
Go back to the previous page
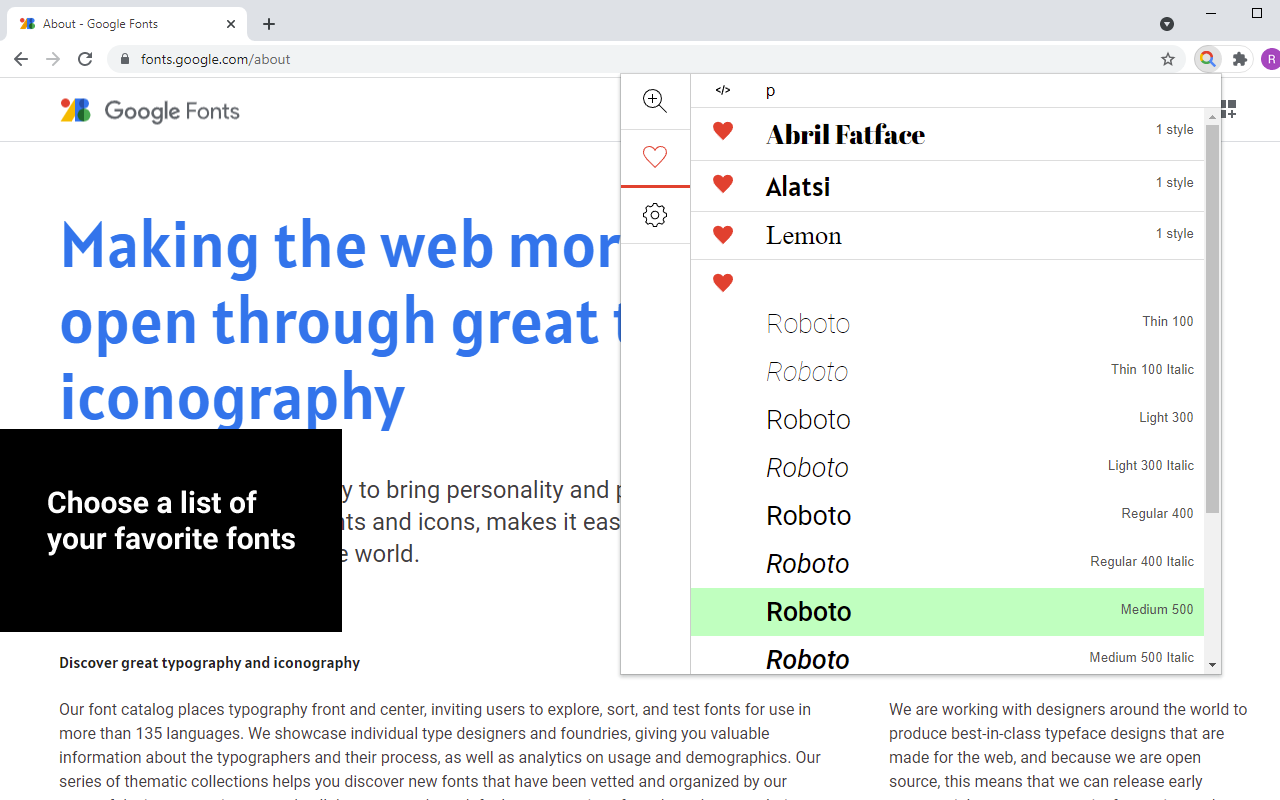click(x=21, y=59)
